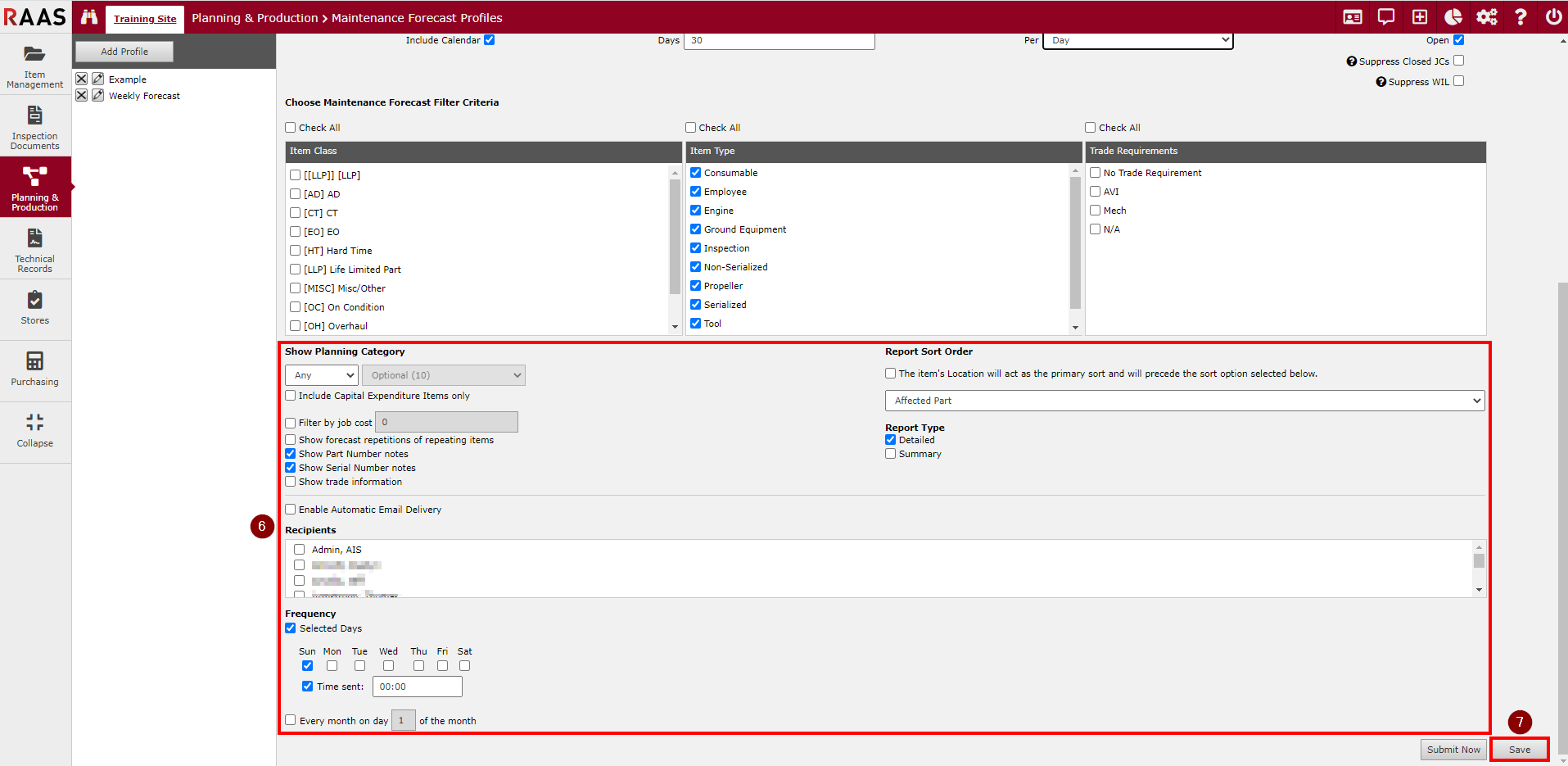
Task: Check the Summary report type
Action: point(891,454)
